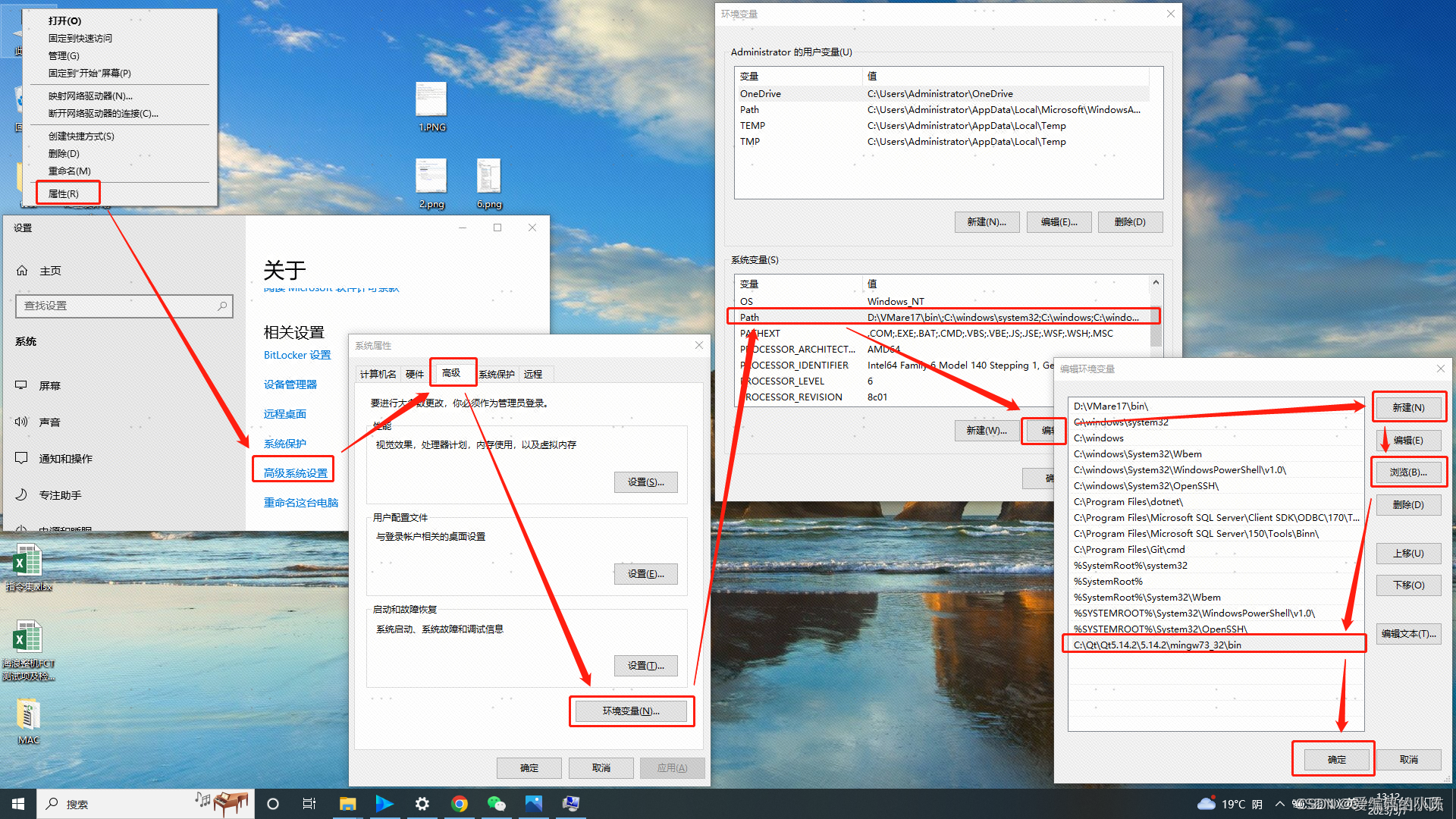The width and height of the screenshot is (1456, 819).
Task: Open Task View icon on taskbar
Action: coord(309,804)
